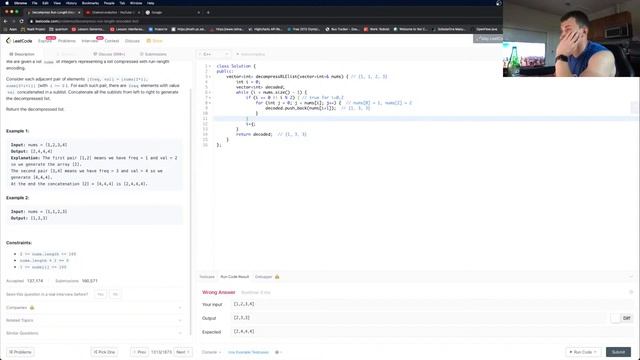The width and height of the screenshot is (640, 360).
Task: Close the LeetCode problem browser tab
Action: click(79, 13)
